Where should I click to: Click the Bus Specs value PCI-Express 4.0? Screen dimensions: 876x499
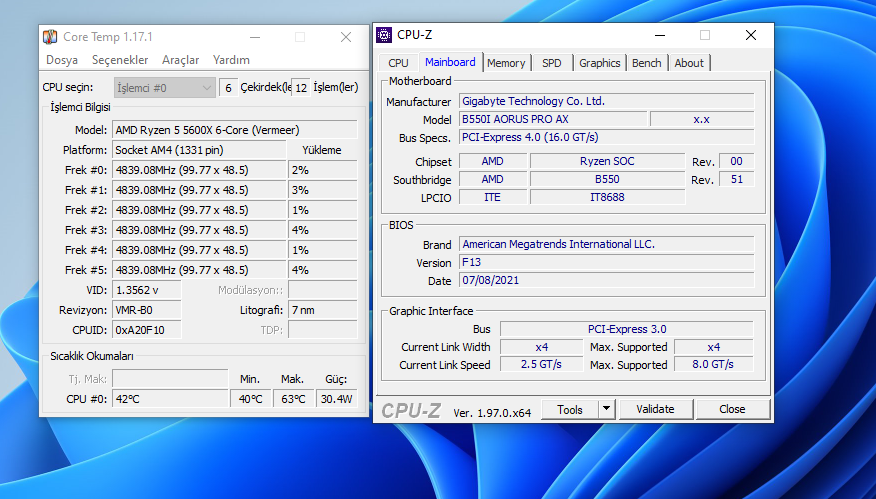point(607,137)
